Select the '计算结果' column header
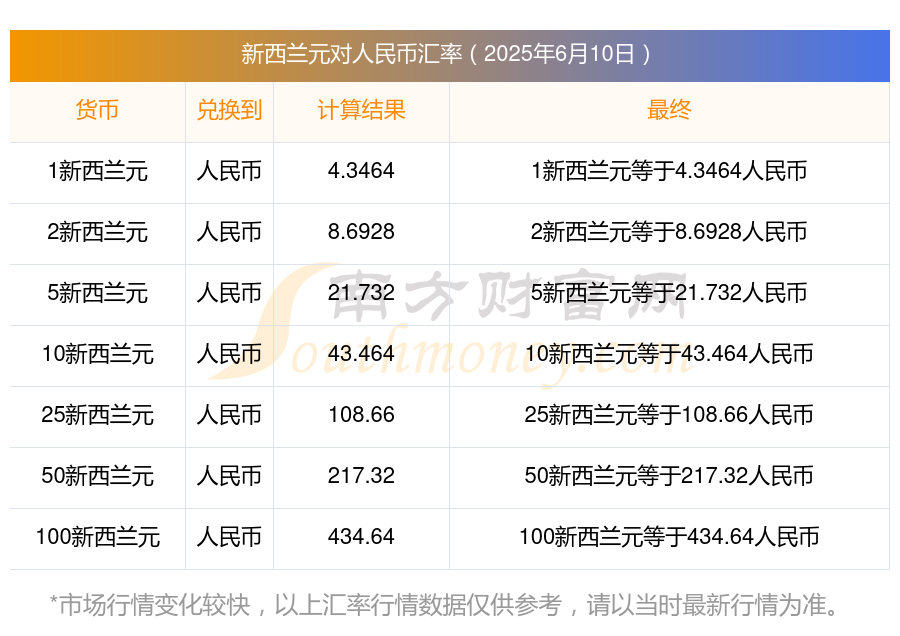 tap(361, 110)
